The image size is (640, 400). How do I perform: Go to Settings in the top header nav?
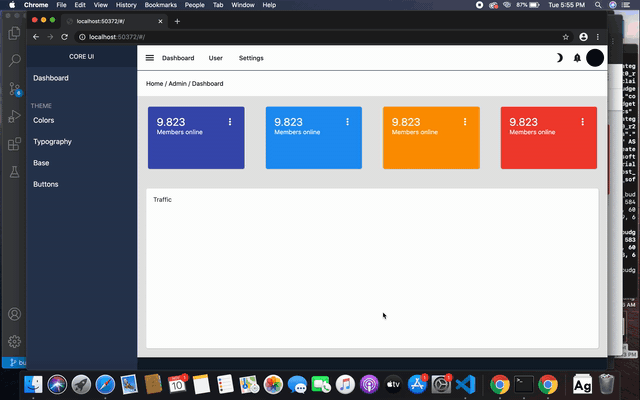point(251,58)
